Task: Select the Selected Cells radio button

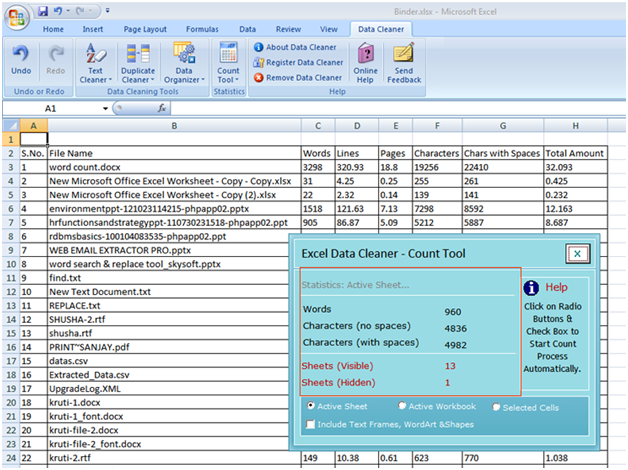Action: tap(496, 407)
